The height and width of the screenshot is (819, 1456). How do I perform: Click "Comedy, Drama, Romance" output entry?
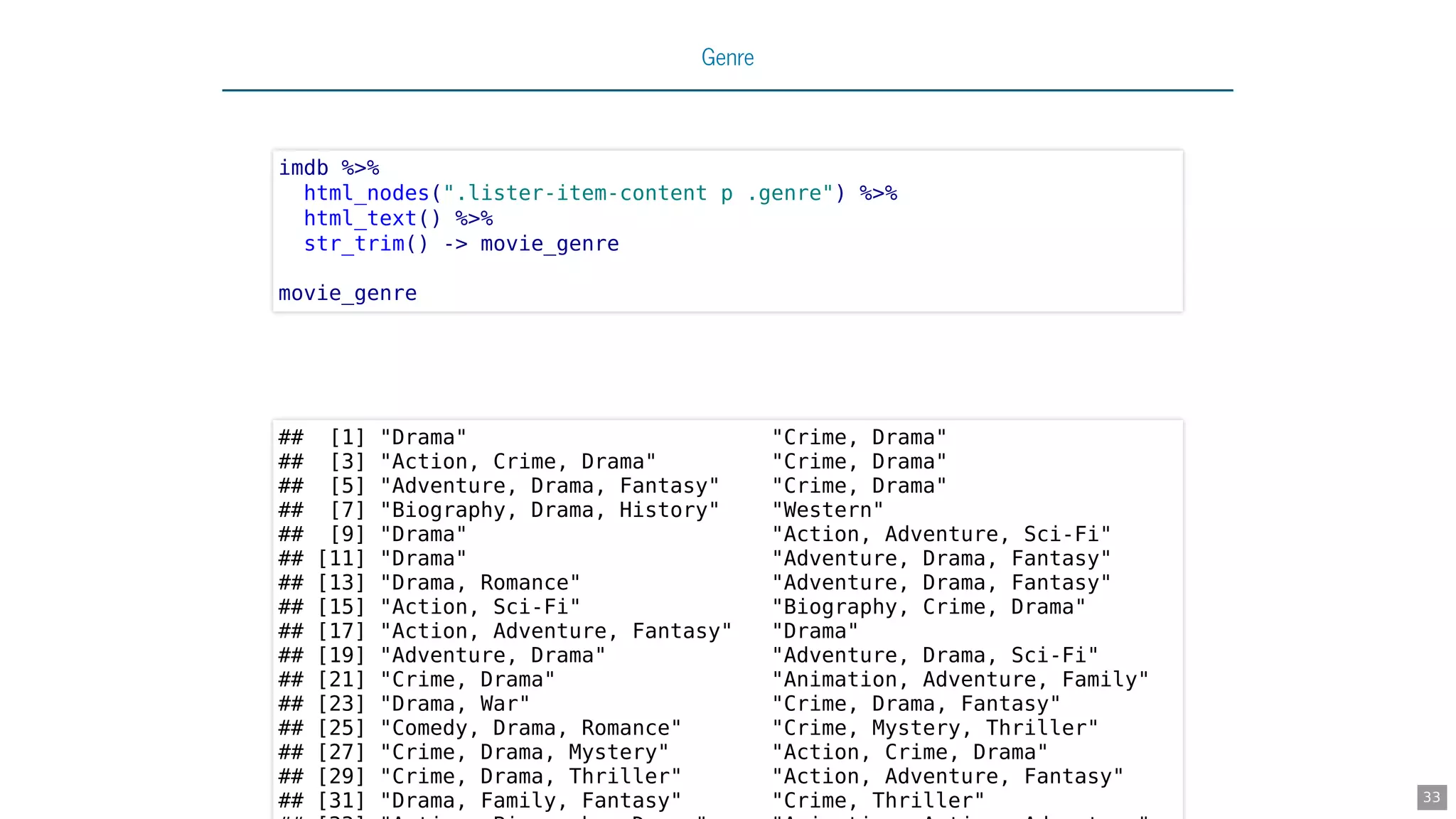[530, 727]
